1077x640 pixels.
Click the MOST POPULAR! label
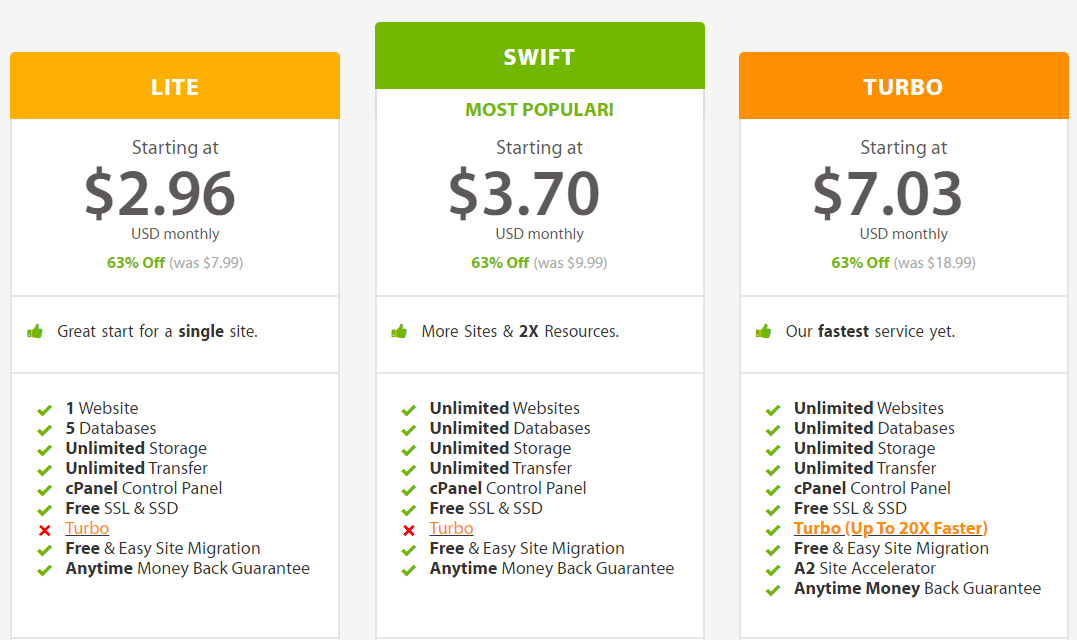[x=540, y=110]
